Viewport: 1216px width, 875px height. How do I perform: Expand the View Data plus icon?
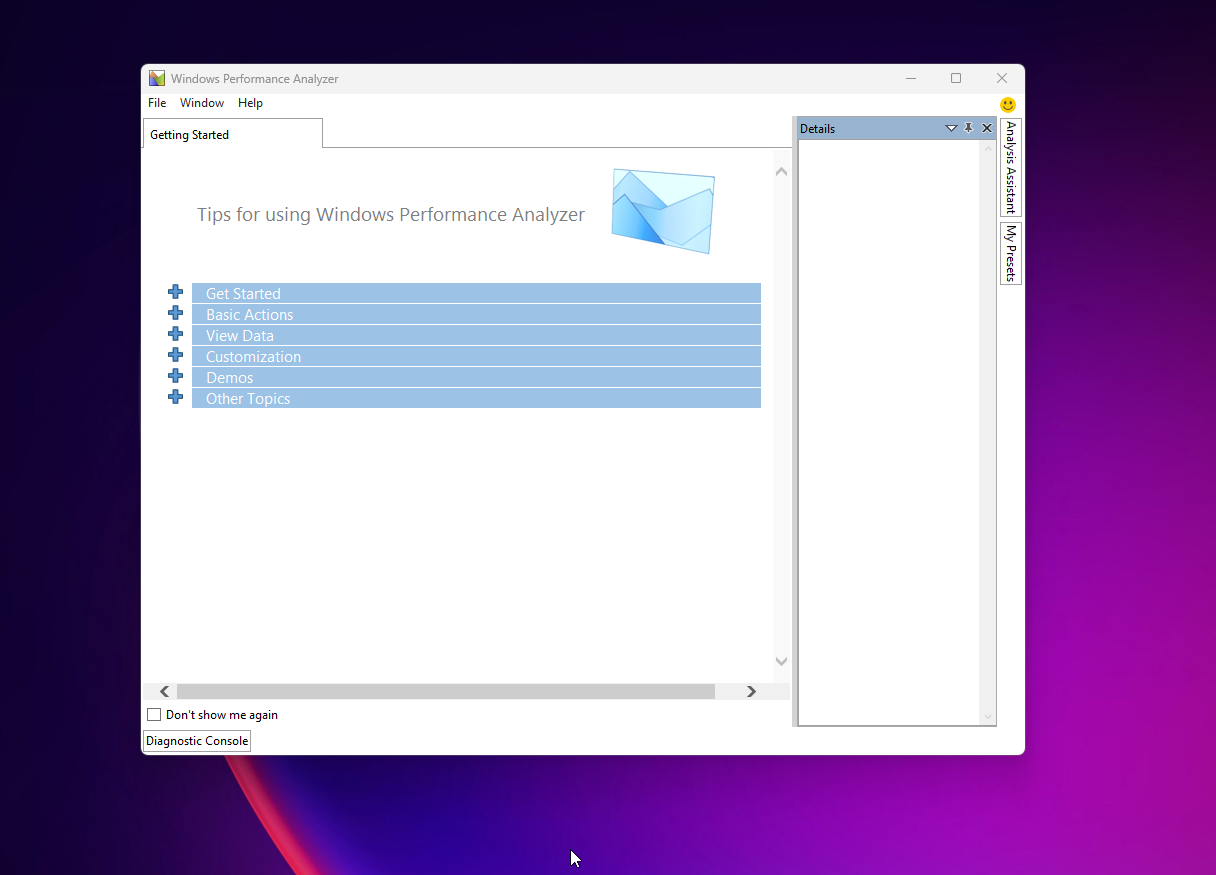(x=176, y=334)
